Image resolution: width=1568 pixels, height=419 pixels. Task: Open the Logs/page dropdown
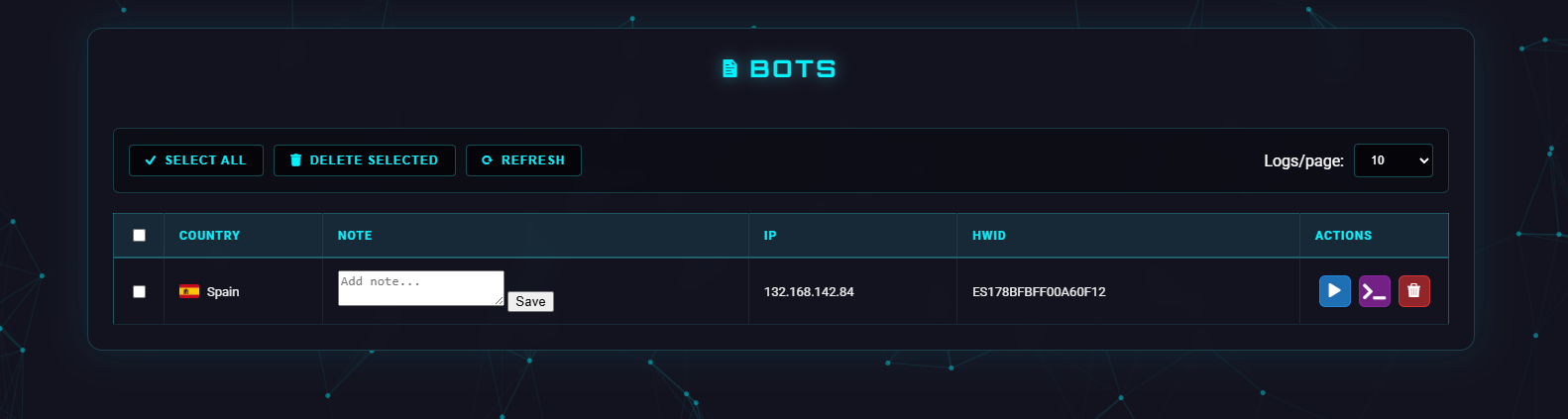1394,160
